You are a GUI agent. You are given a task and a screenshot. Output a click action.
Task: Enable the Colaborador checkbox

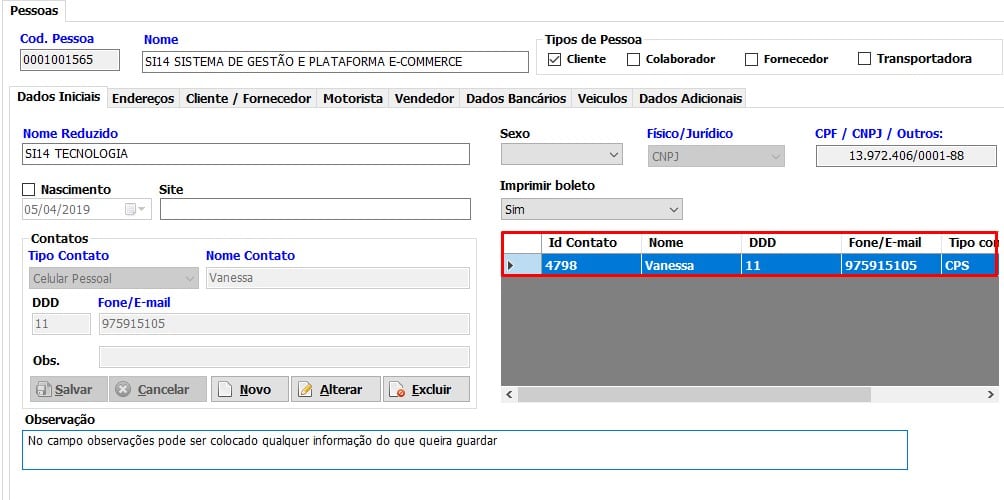coord(633,60)
